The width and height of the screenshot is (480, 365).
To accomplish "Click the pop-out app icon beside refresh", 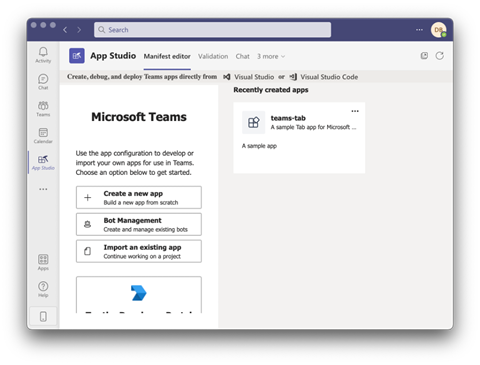I will (x=424, y=56).
